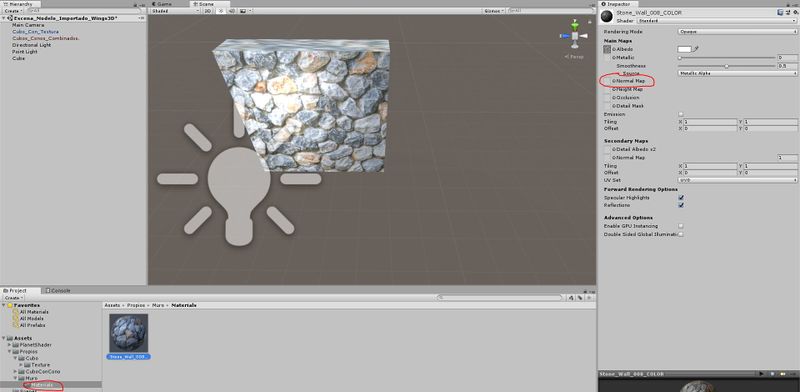Viewport: 800px width, 392px height.
Task: Open the UV Set dropdown
Action: [x=737, y=180]
